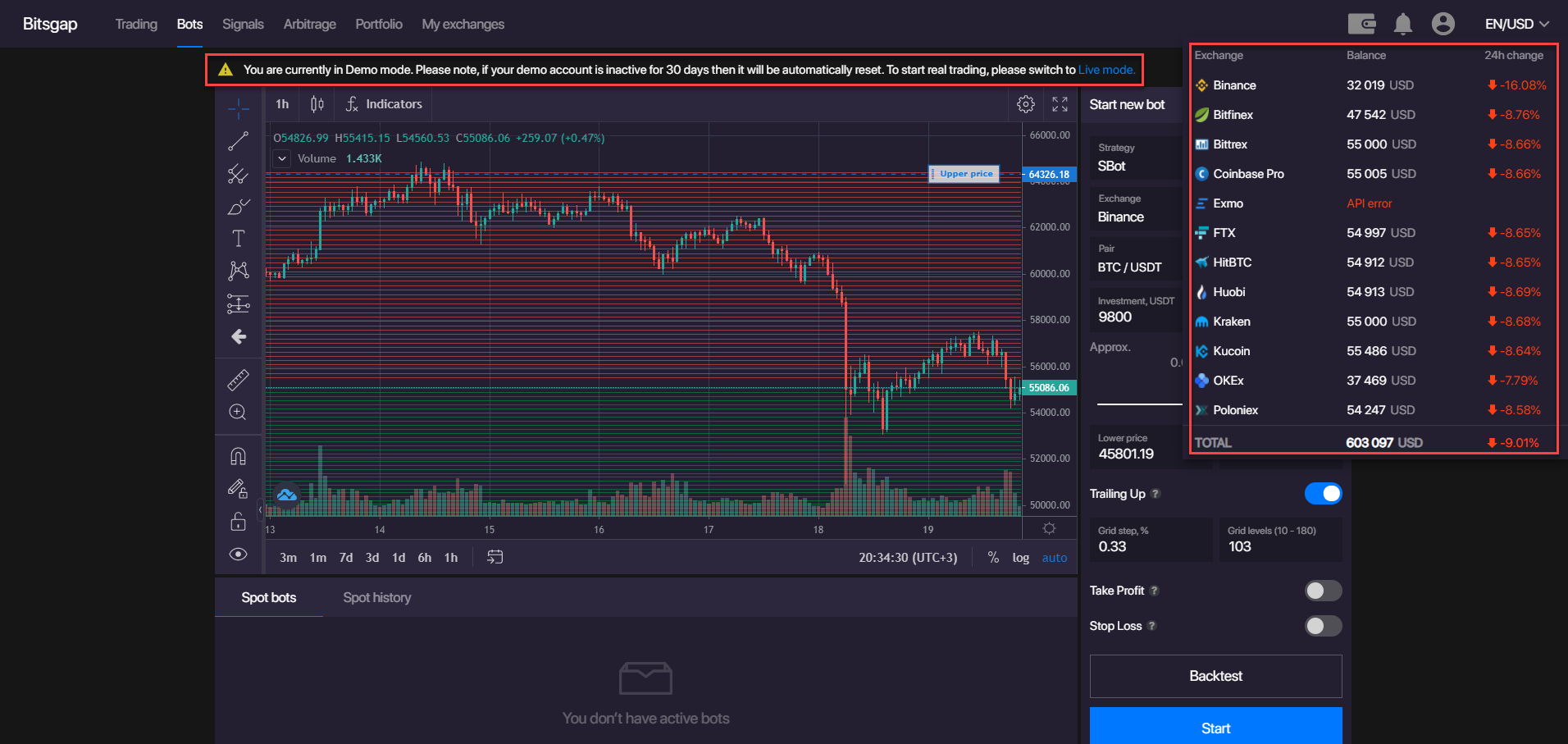Viewport: 1568px width, 744px height.
Task: Open the prediction and measurement tools
Action: click(x=239, y=304)
